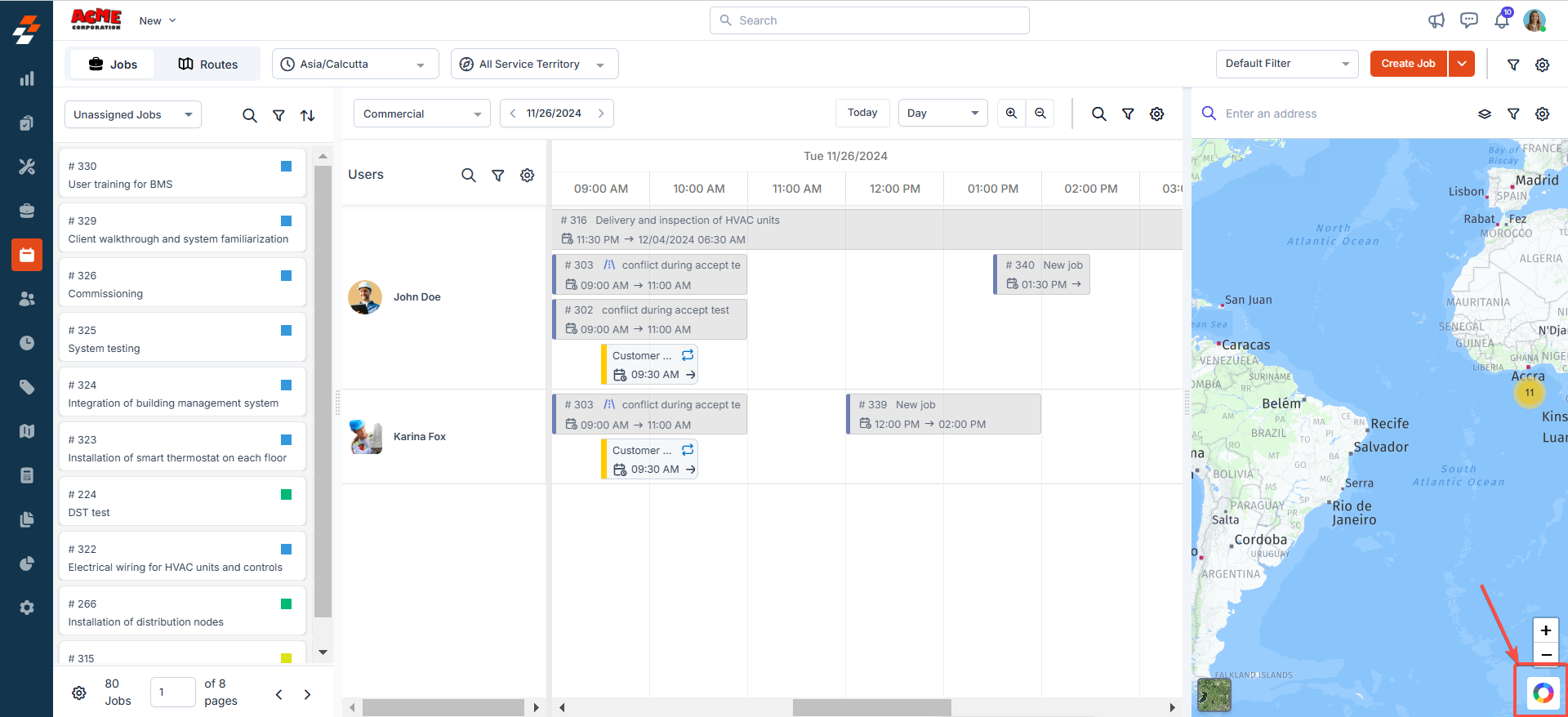Screen dimensions: 1568x717
Task: Click the Today button
Action: tap(862, 113)
